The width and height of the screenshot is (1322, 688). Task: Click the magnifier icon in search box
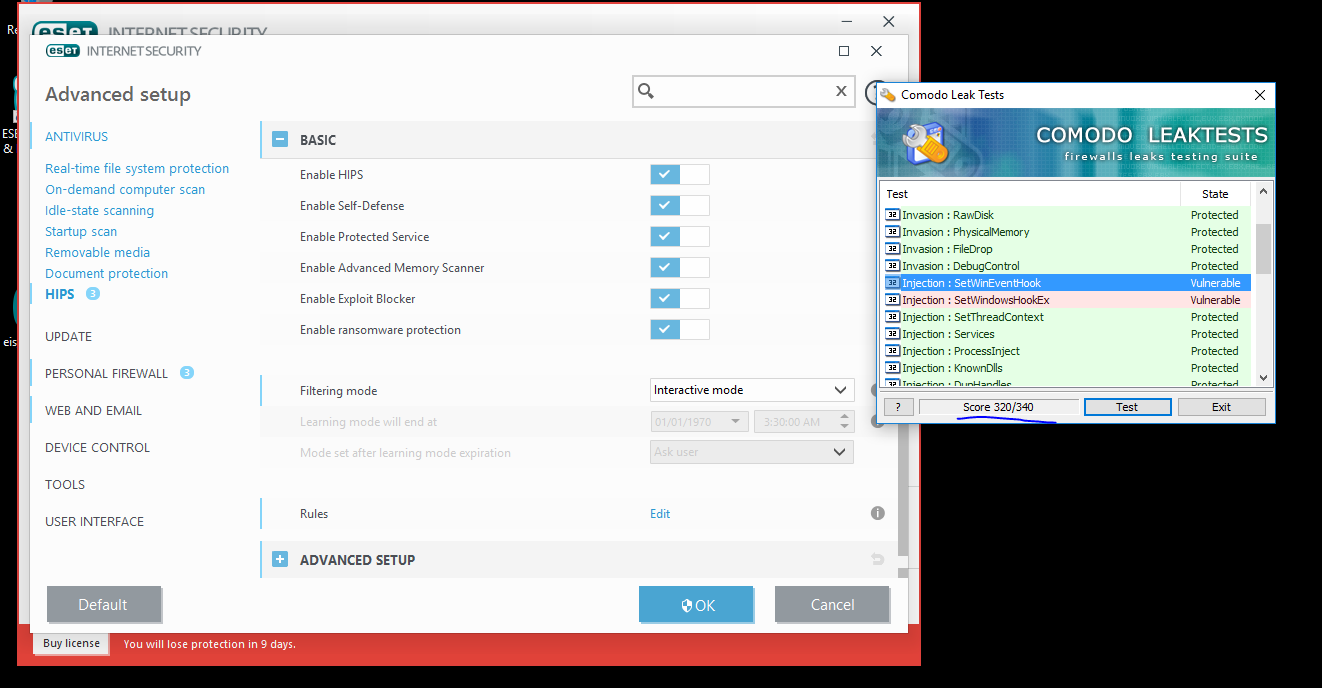[x=646, y=91]
